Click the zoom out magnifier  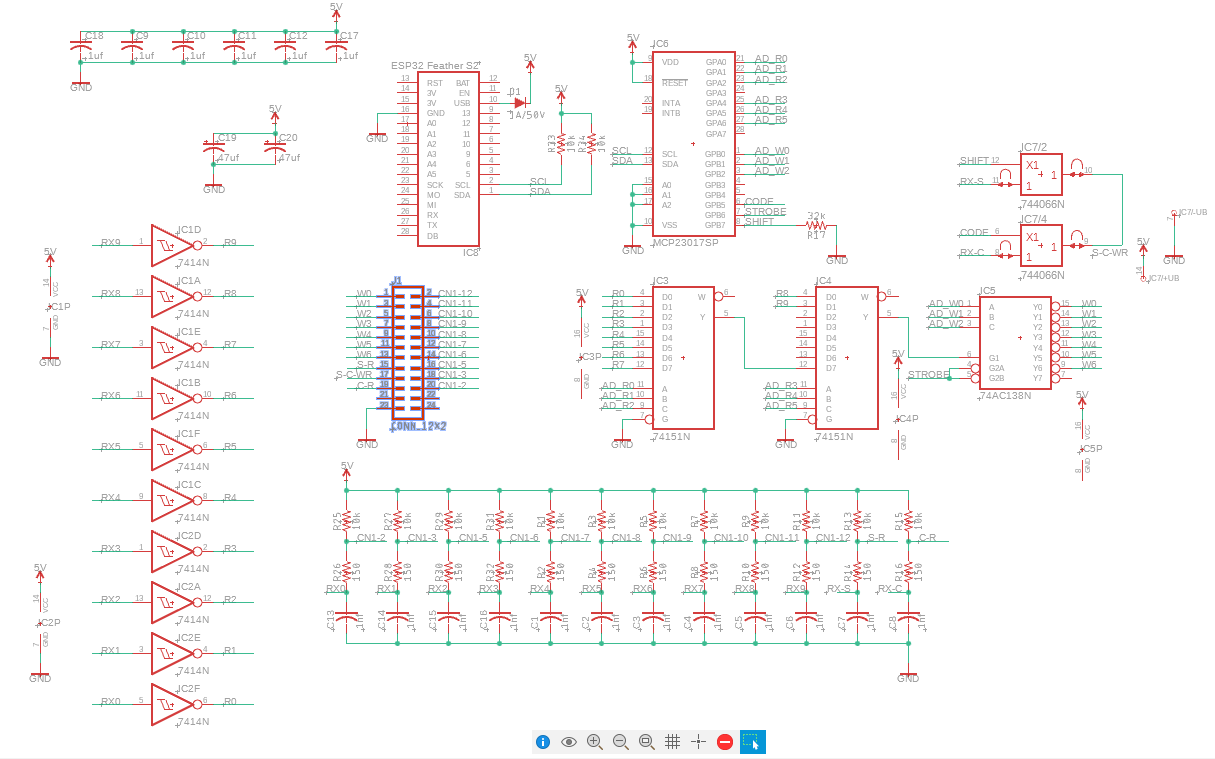621,741
